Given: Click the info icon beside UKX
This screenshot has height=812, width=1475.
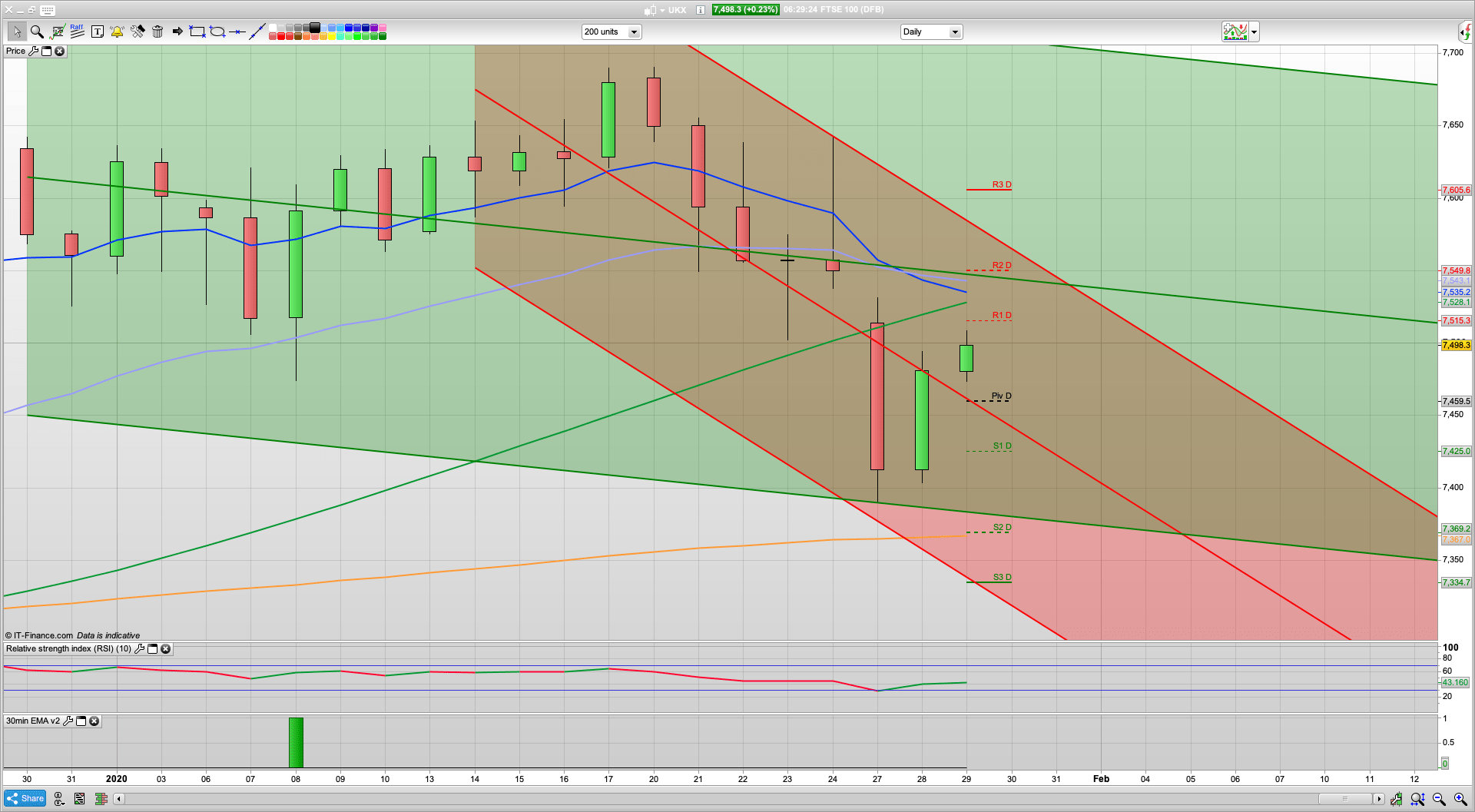Looking at the screenshot, I should 701,10.
